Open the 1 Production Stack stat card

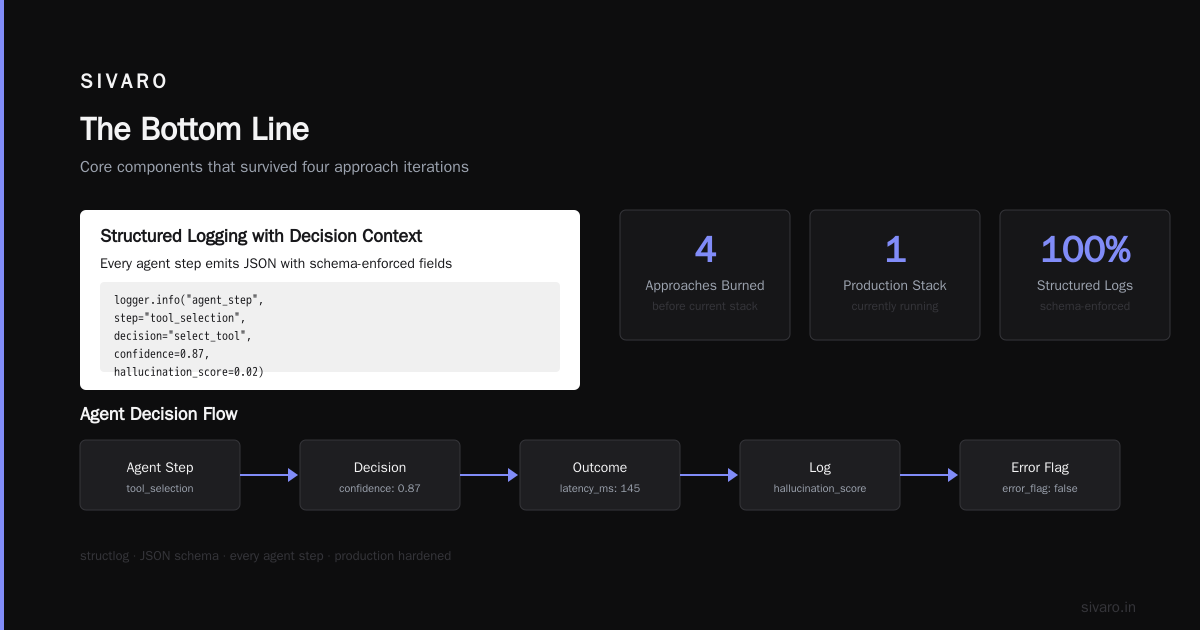coord(895,275)
